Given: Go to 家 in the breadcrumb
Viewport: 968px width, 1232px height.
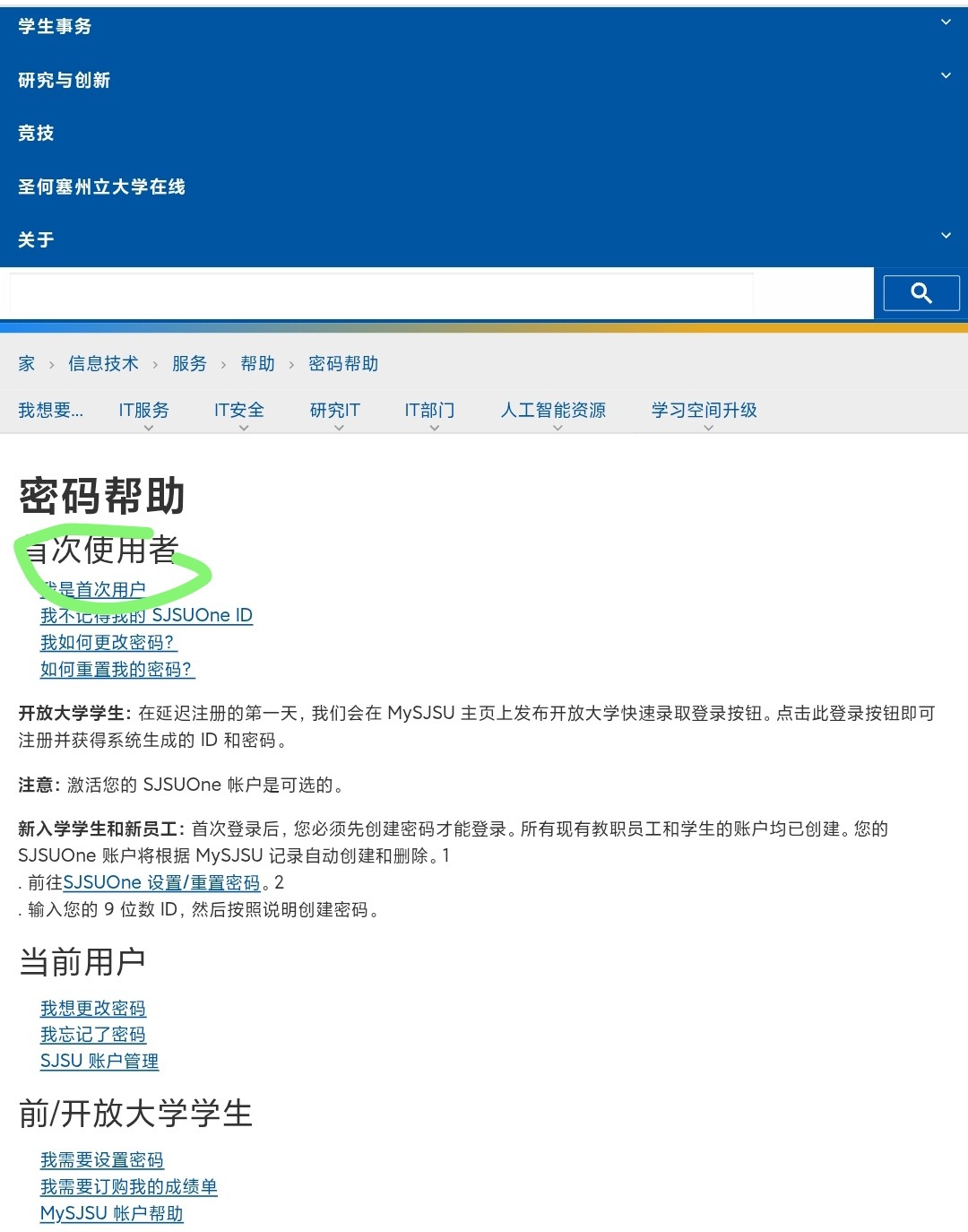Looking at the screenshot, I should (27, 364).
